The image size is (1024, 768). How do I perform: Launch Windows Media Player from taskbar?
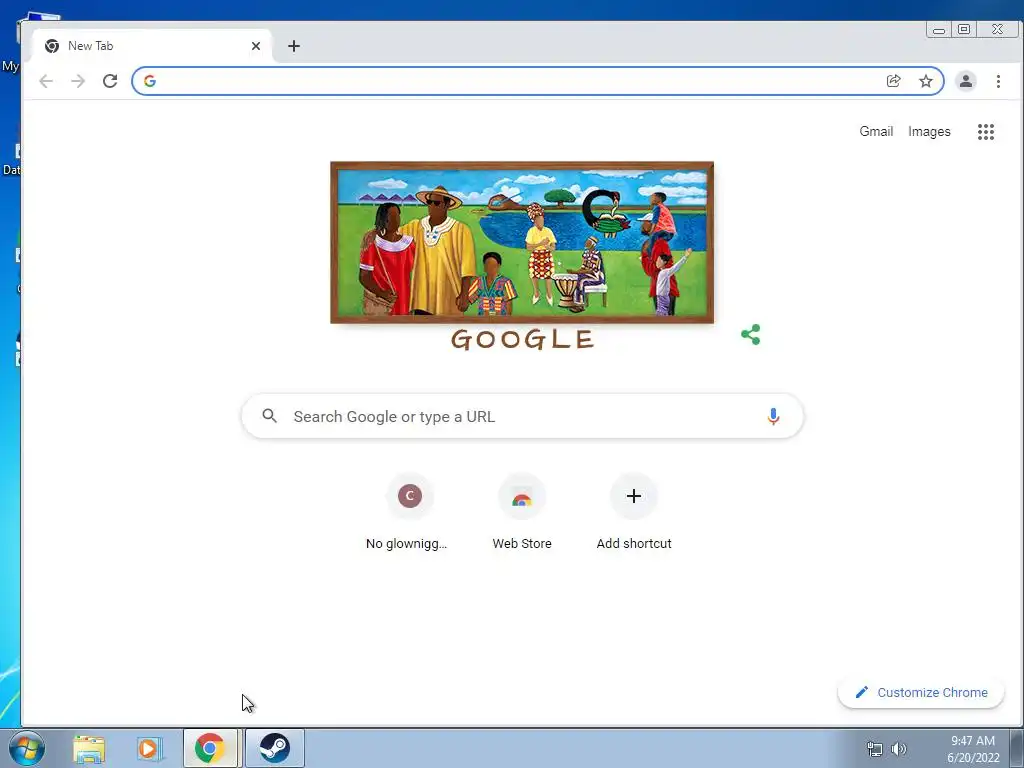click(150, 748)
